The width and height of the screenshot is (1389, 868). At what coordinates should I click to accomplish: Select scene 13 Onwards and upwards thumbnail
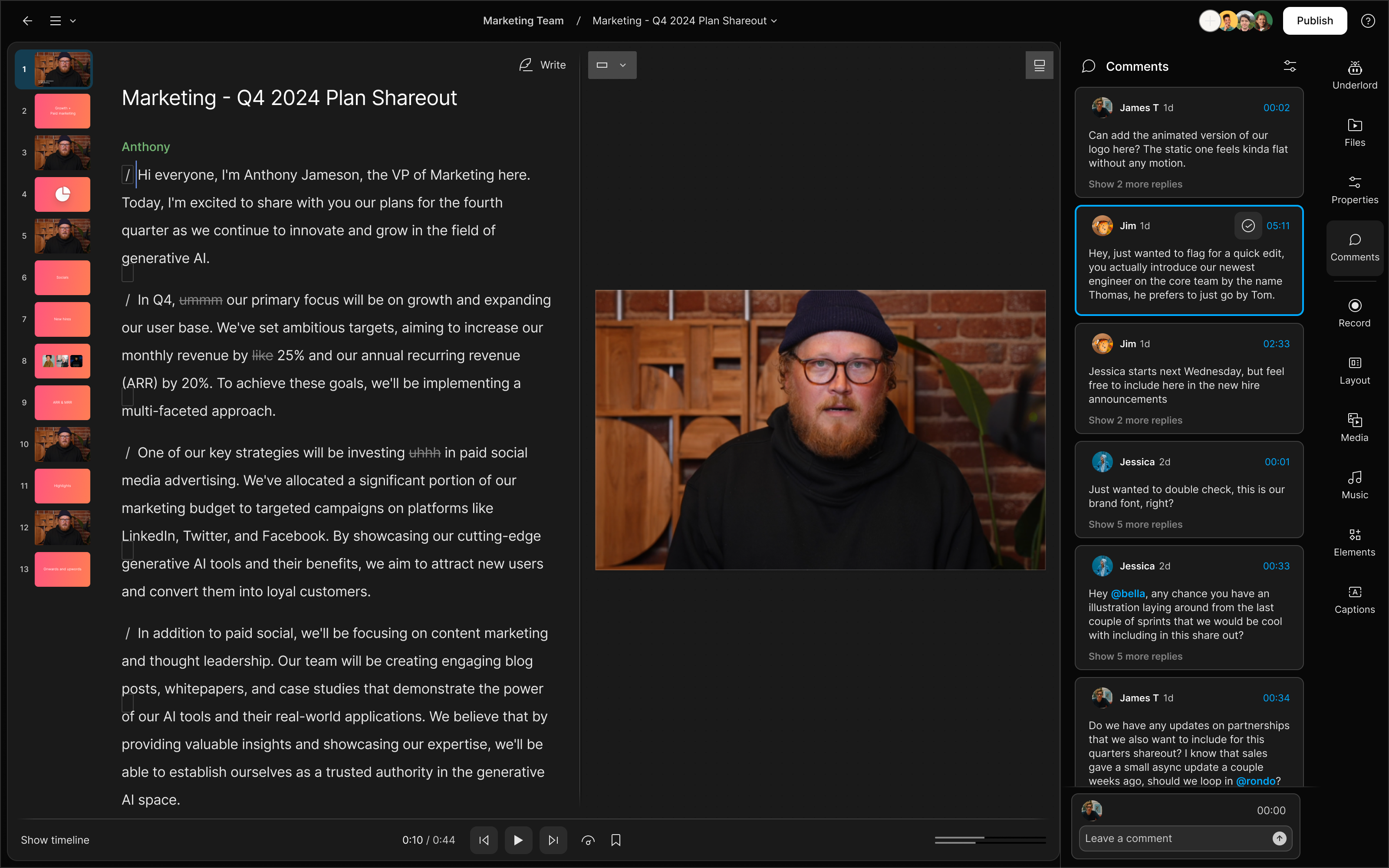62,569
